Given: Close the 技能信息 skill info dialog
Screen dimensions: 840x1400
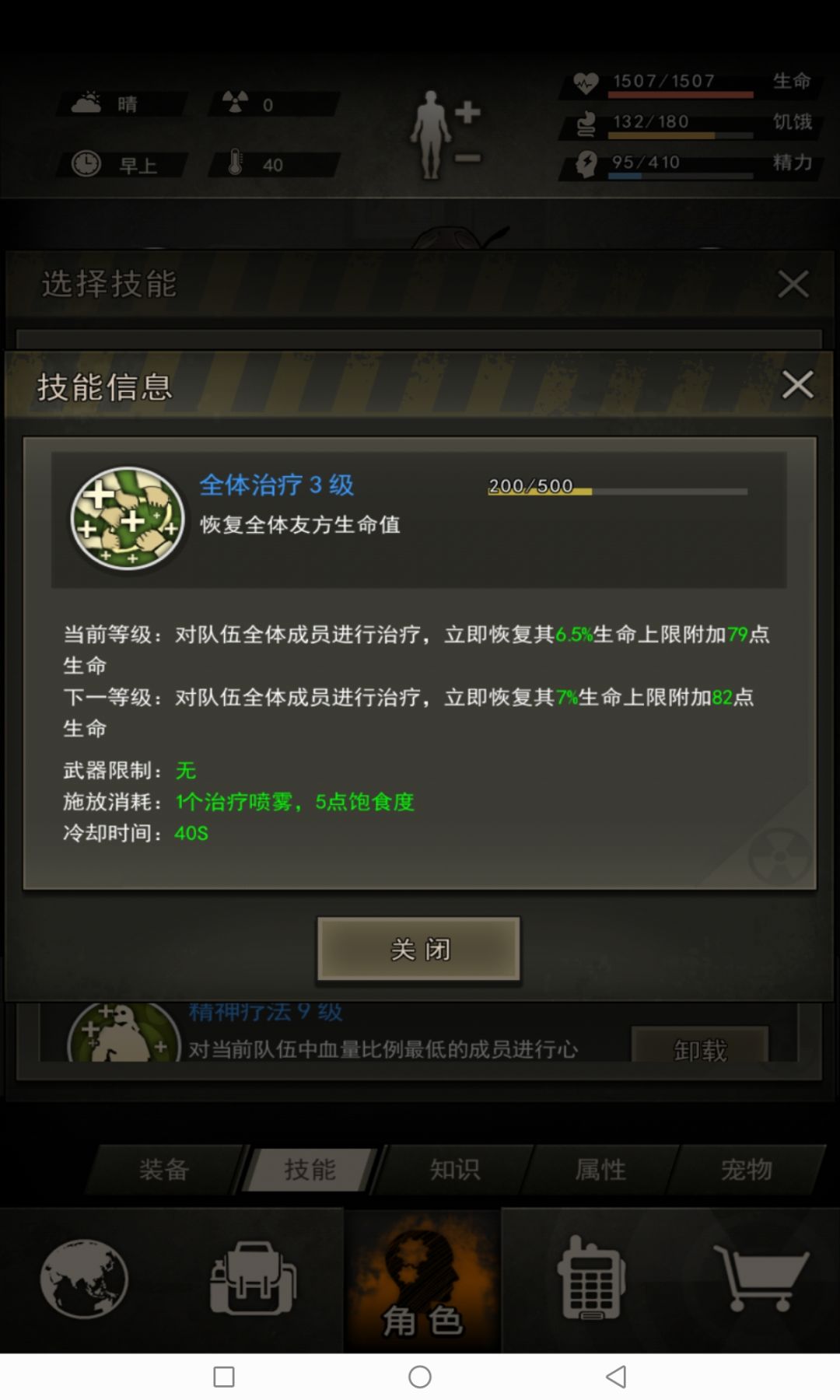Looking at the screenshot, I should point(797,384).
